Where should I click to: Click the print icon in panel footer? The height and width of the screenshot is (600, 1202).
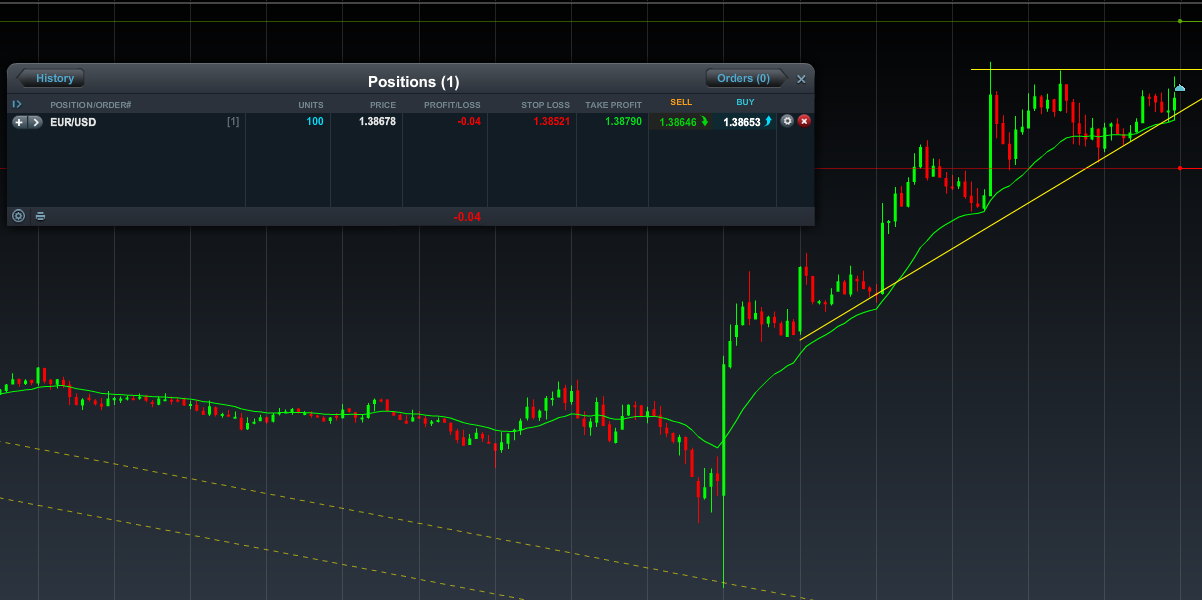click(x=41, y=215)
